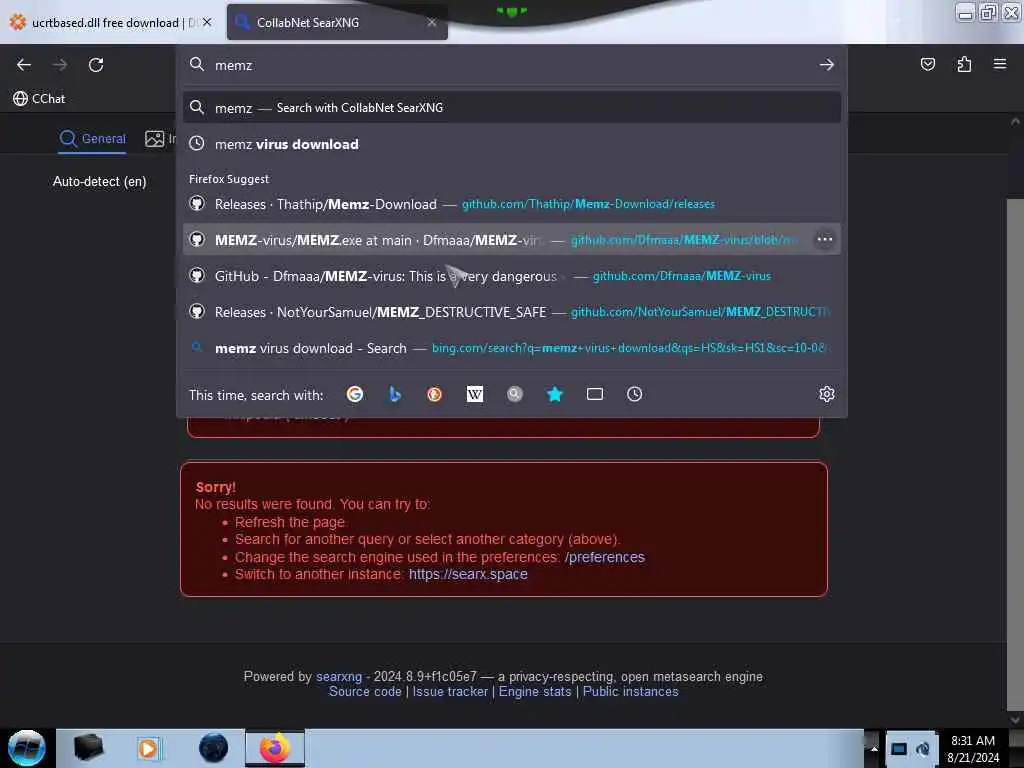Open the Public instances footer link
The height and width of the screenshot is (768, 1024).
630,692
